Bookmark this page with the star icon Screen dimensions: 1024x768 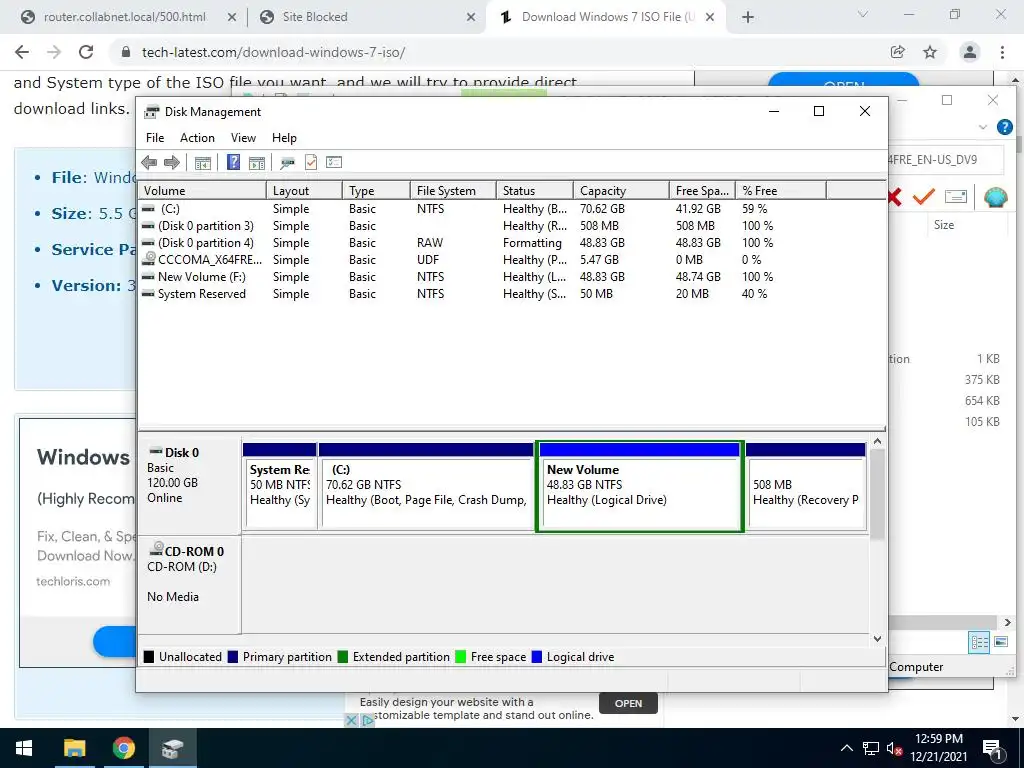930,52
